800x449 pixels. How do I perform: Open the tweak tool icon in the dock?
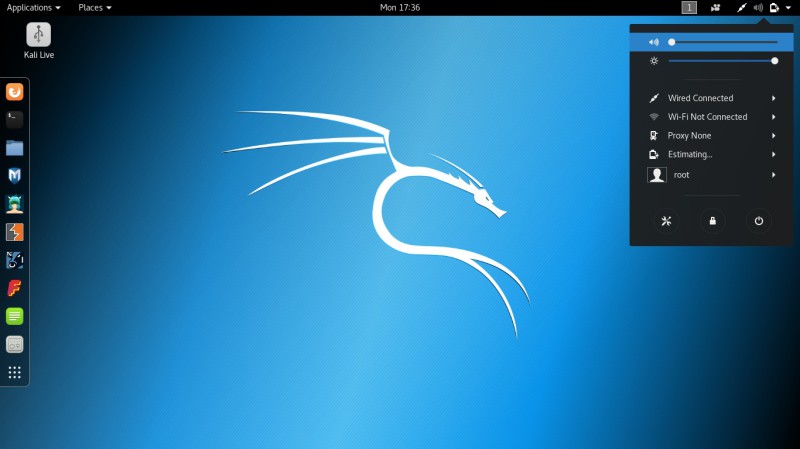pos(14,344)
